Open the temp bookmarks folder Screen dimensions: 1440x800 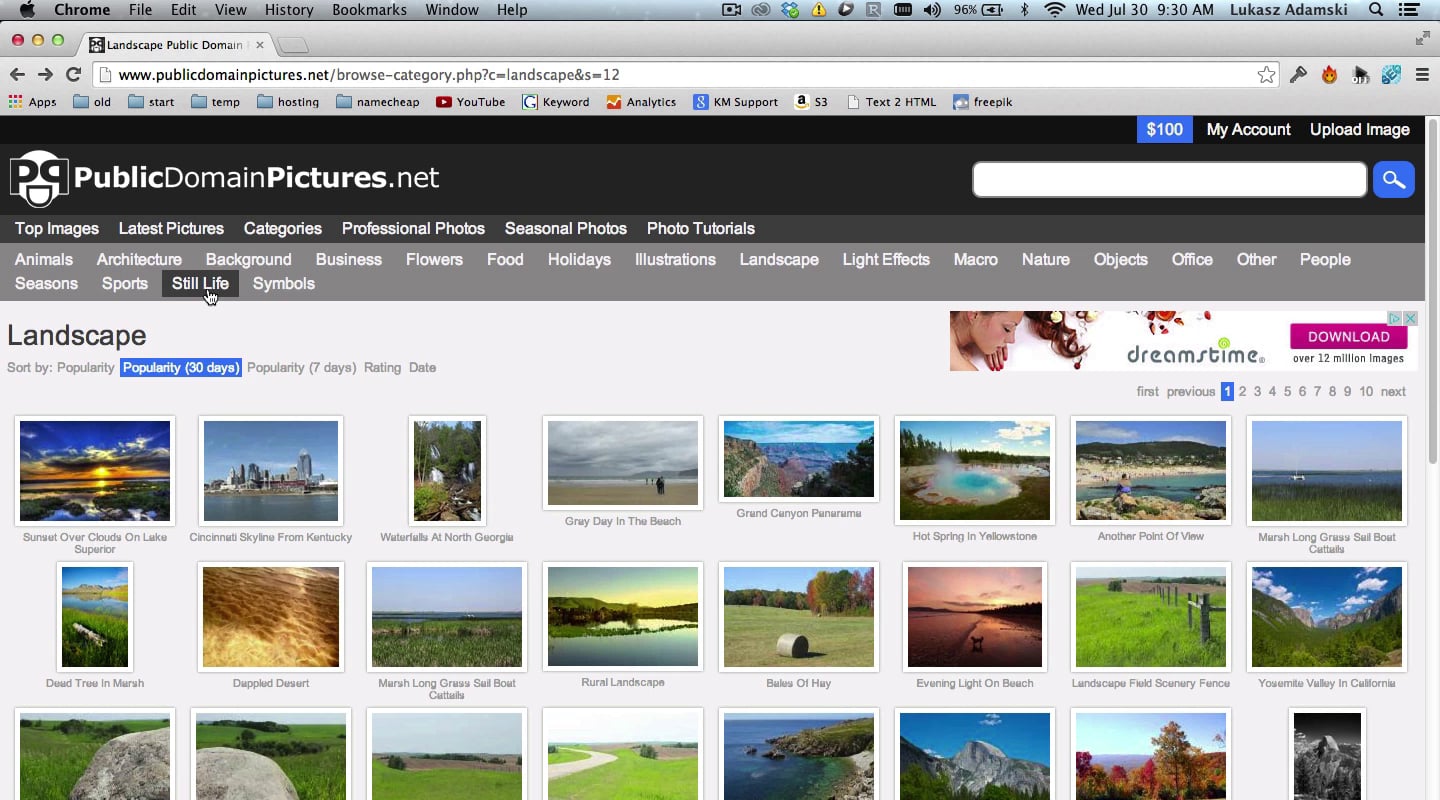215,102
